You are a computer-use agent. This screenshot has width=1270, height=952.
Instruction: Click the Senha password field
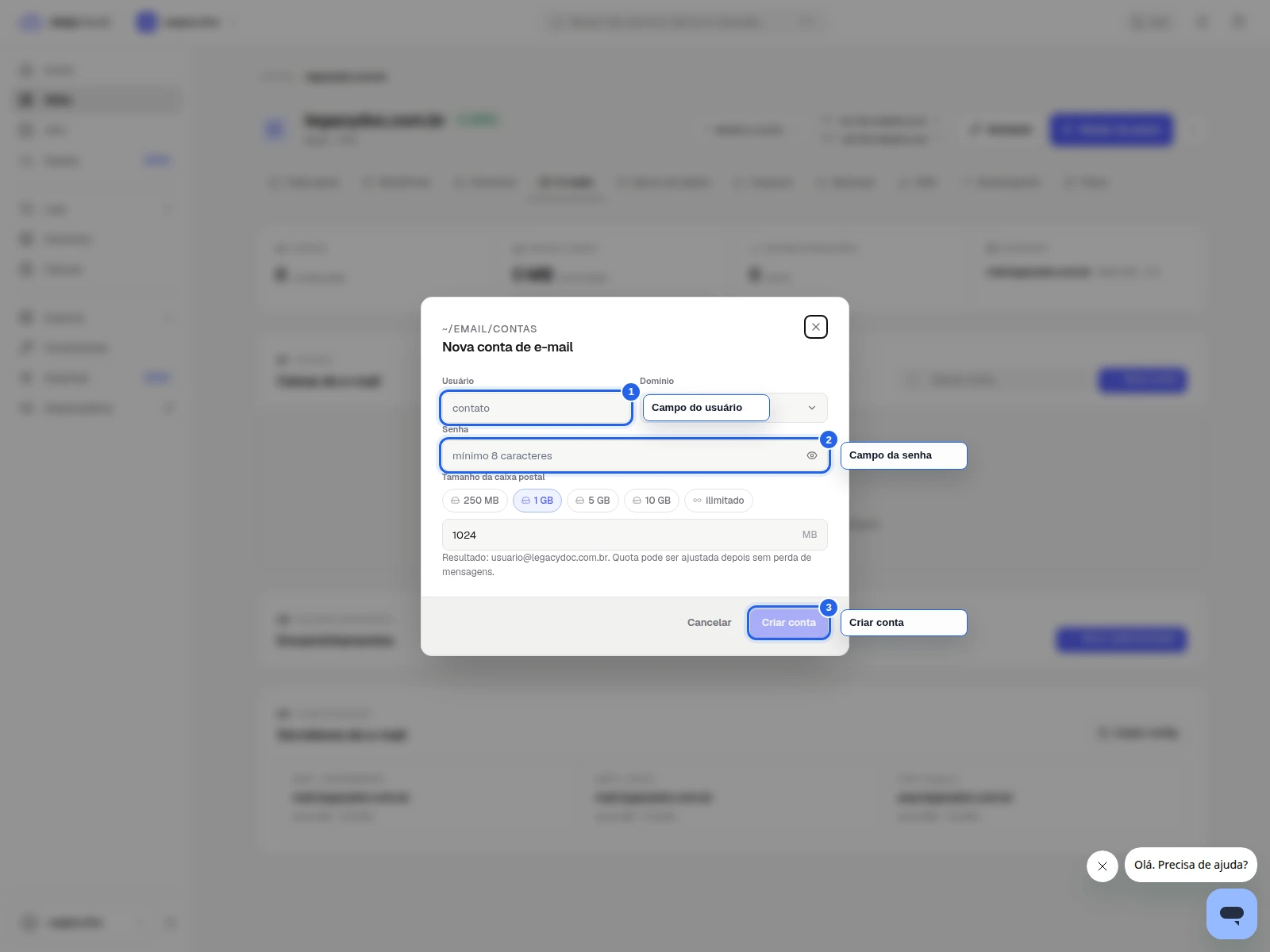coord(635,455)
